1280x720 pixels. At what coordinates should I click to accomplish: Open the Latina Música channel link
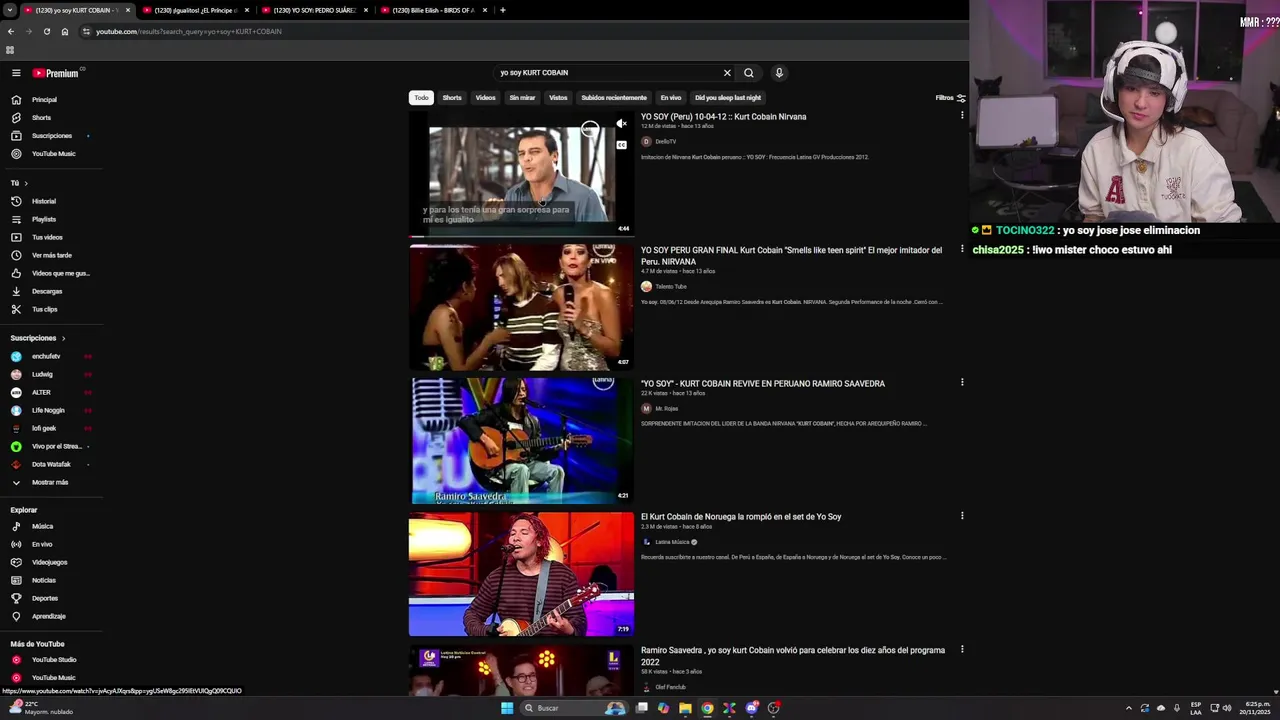pos(672,542)
